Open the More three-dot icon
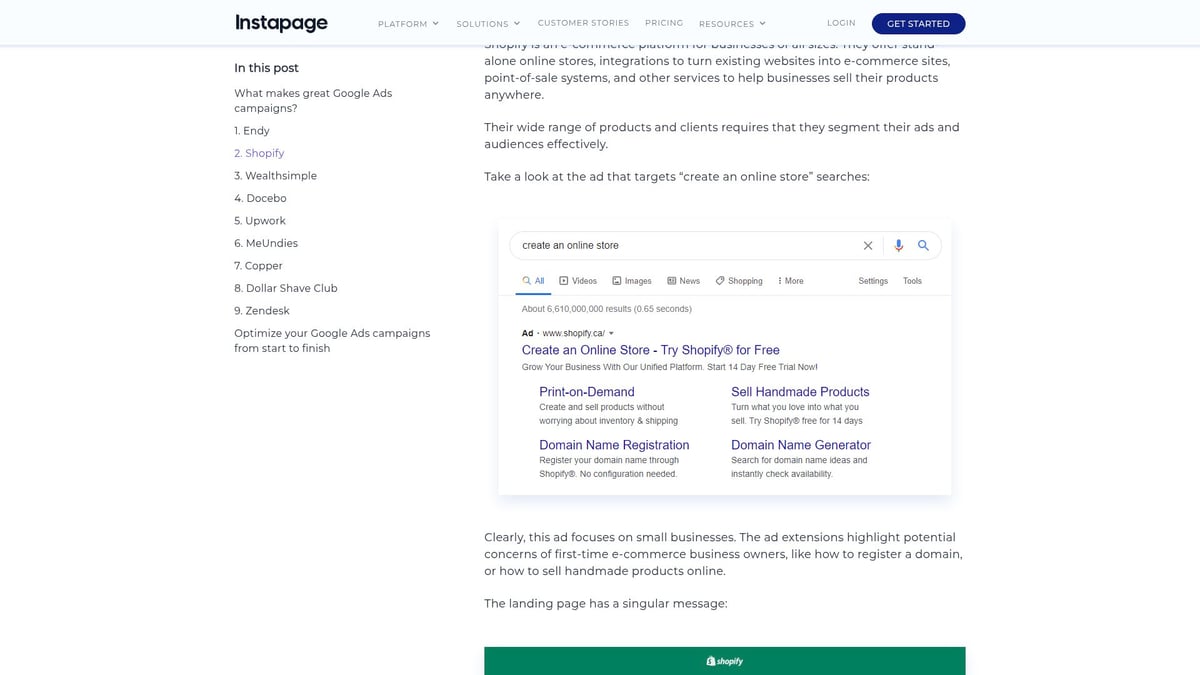Image resolution: width=1200 pixels, height=675 pixels. pos(780,281)
